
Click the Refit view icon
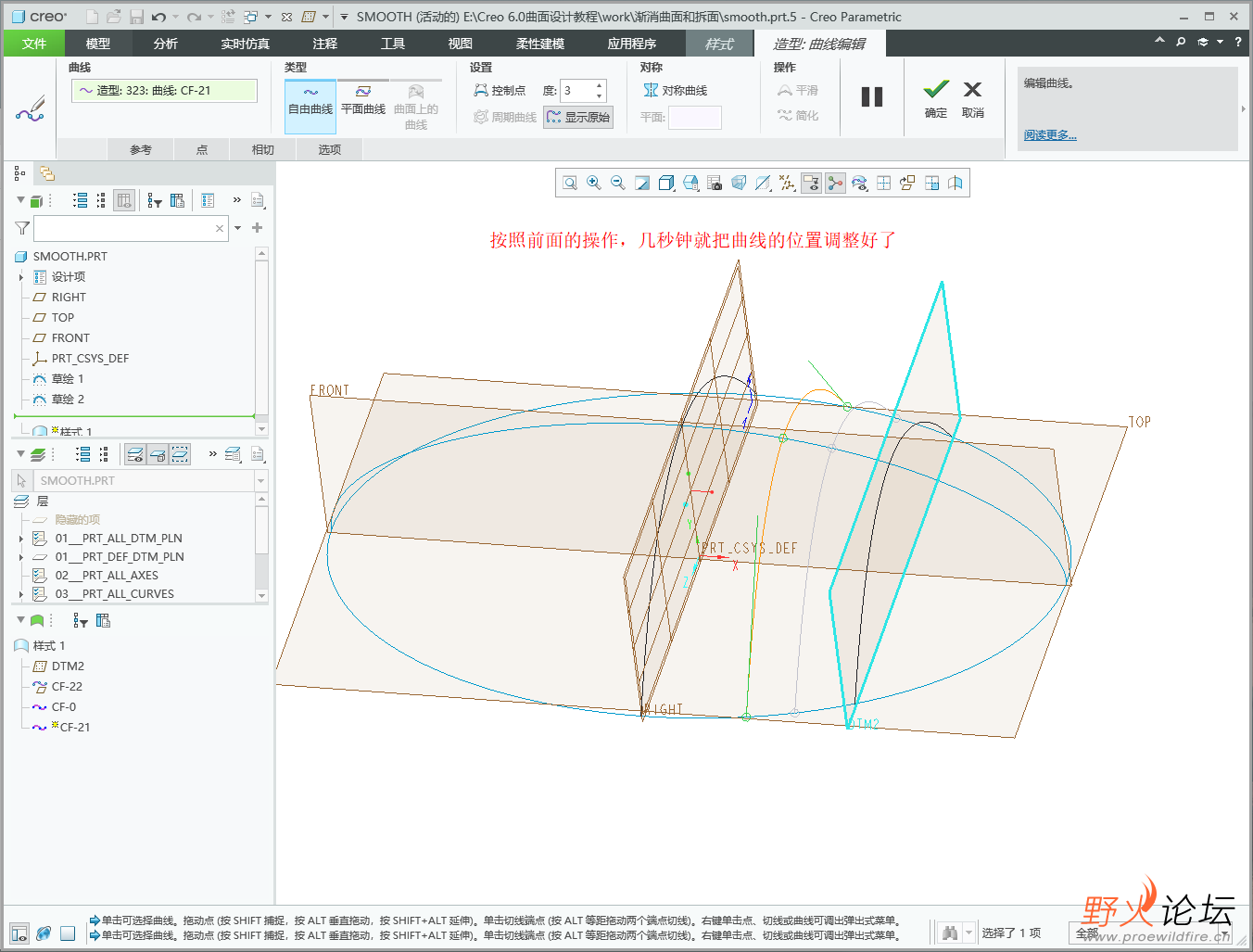coord(570,183)
